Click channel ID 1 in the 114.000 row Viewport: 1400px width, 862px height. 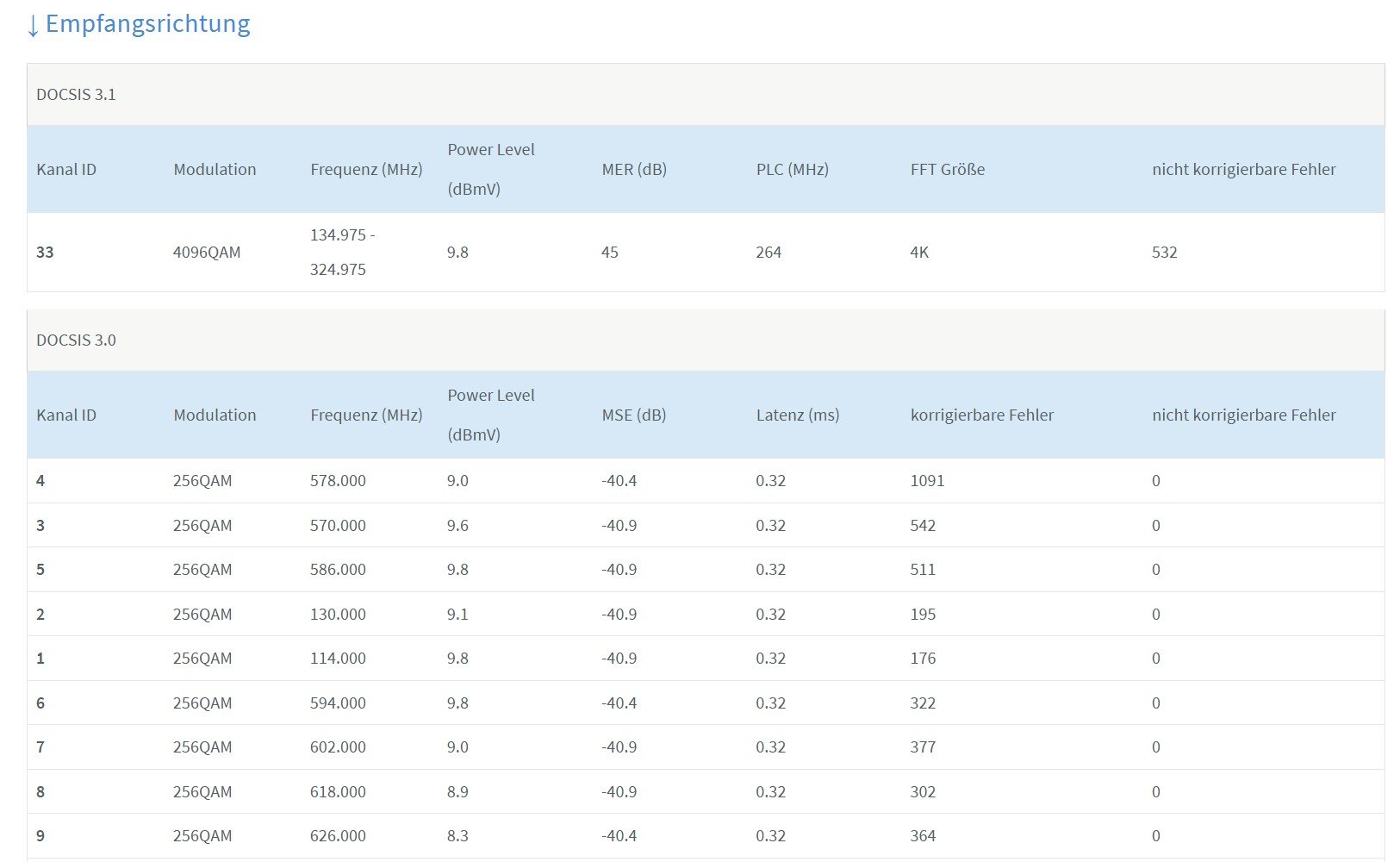[40, 659]
